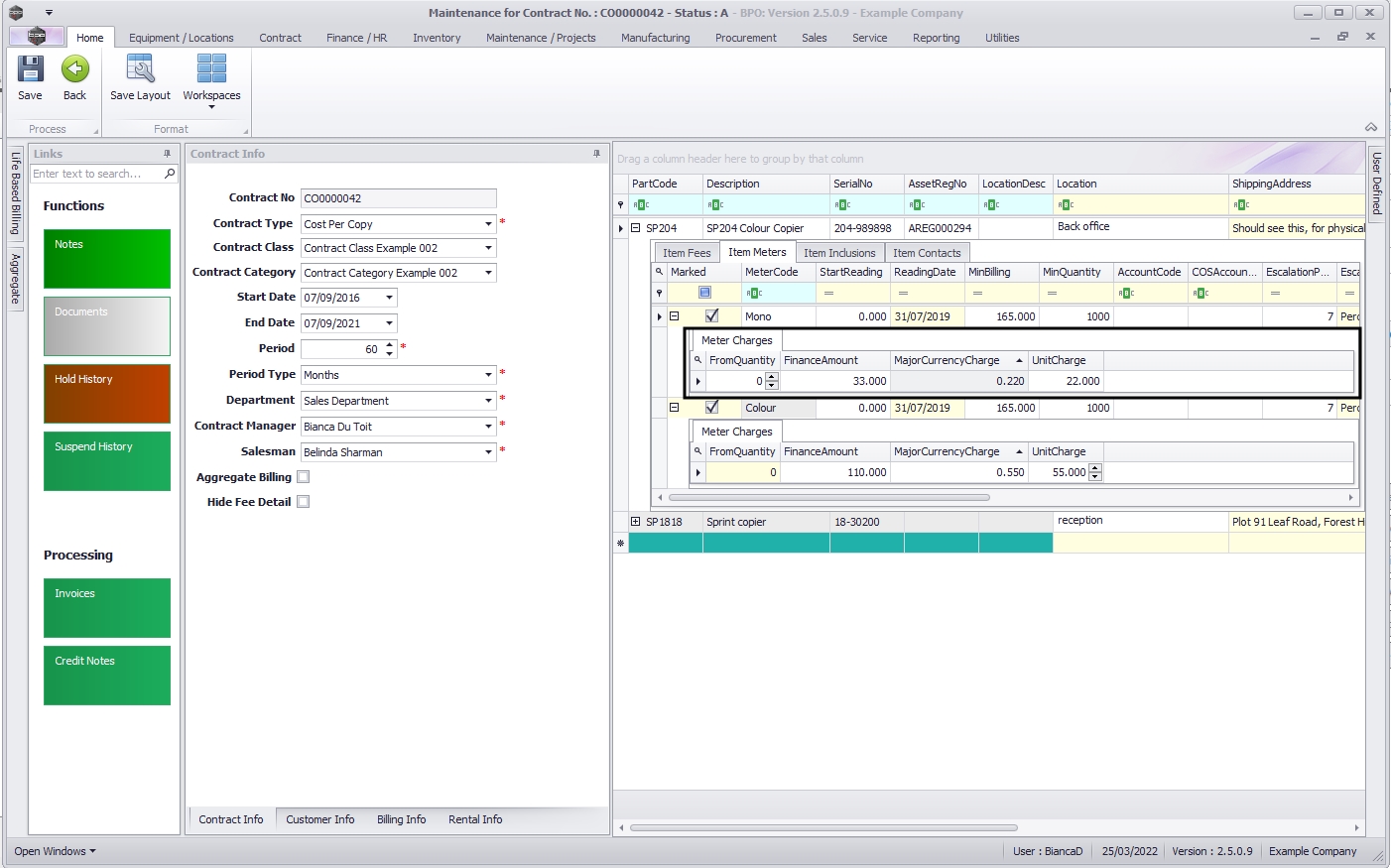Expand the SP1818 Sprint copier row
Image resolution: width=1391 pixels, height=868 pixels.
click(x=636, y=522)
